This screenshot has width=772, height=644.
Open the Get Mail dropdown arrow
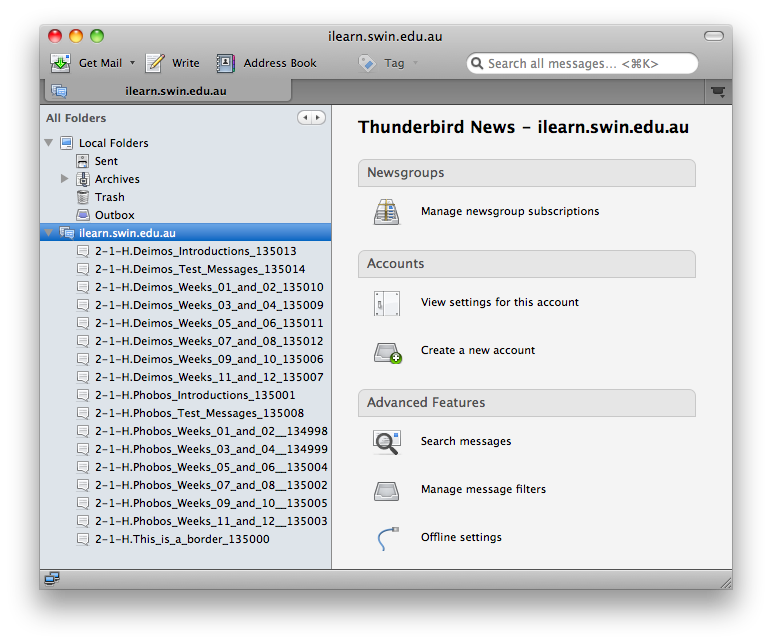[132, 63]
